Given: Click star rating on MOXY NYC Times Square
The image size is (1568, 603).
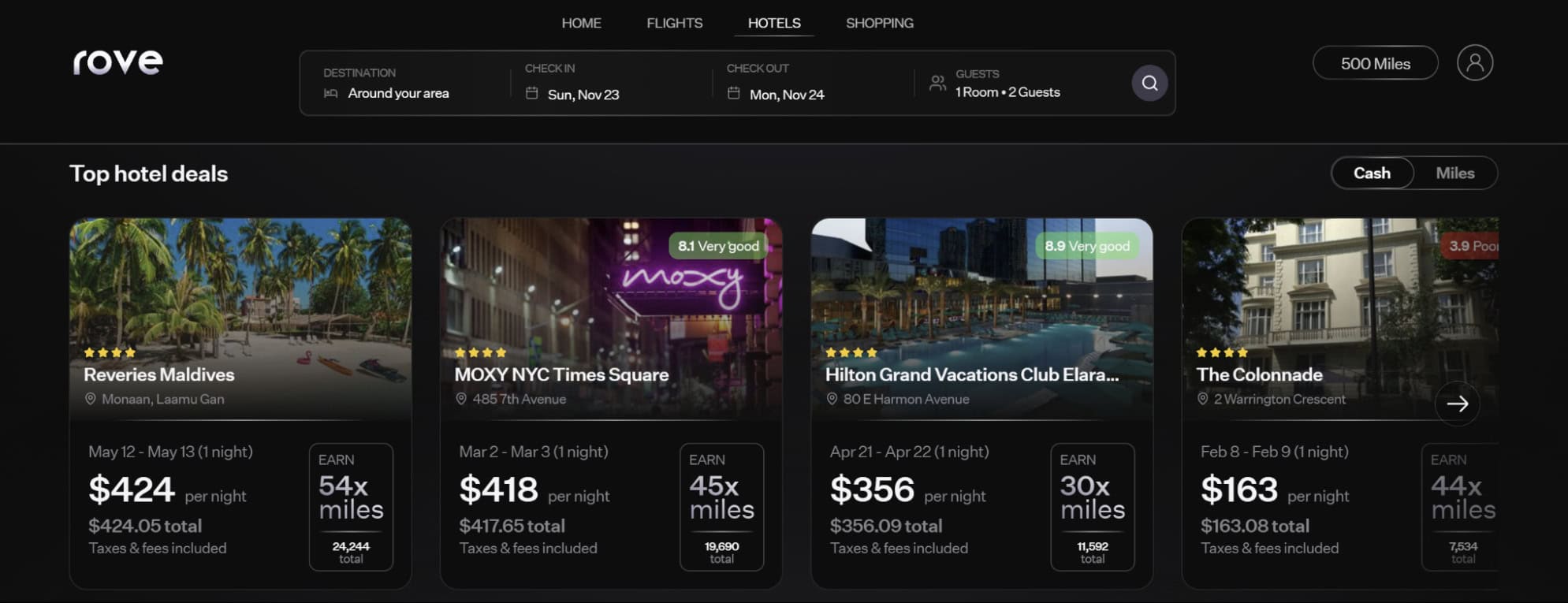Looking at the screenshot, I should [480, 352].
